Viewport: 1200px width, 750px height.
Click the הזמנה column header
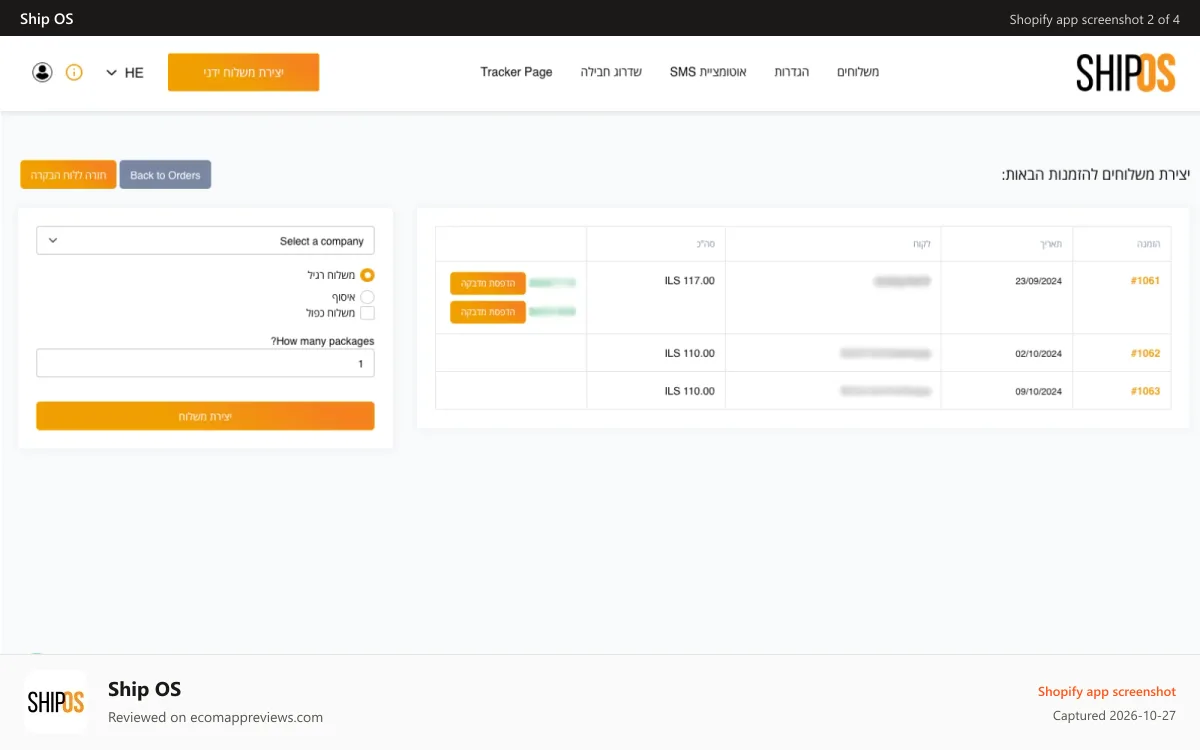click(x=1149, y=244)
